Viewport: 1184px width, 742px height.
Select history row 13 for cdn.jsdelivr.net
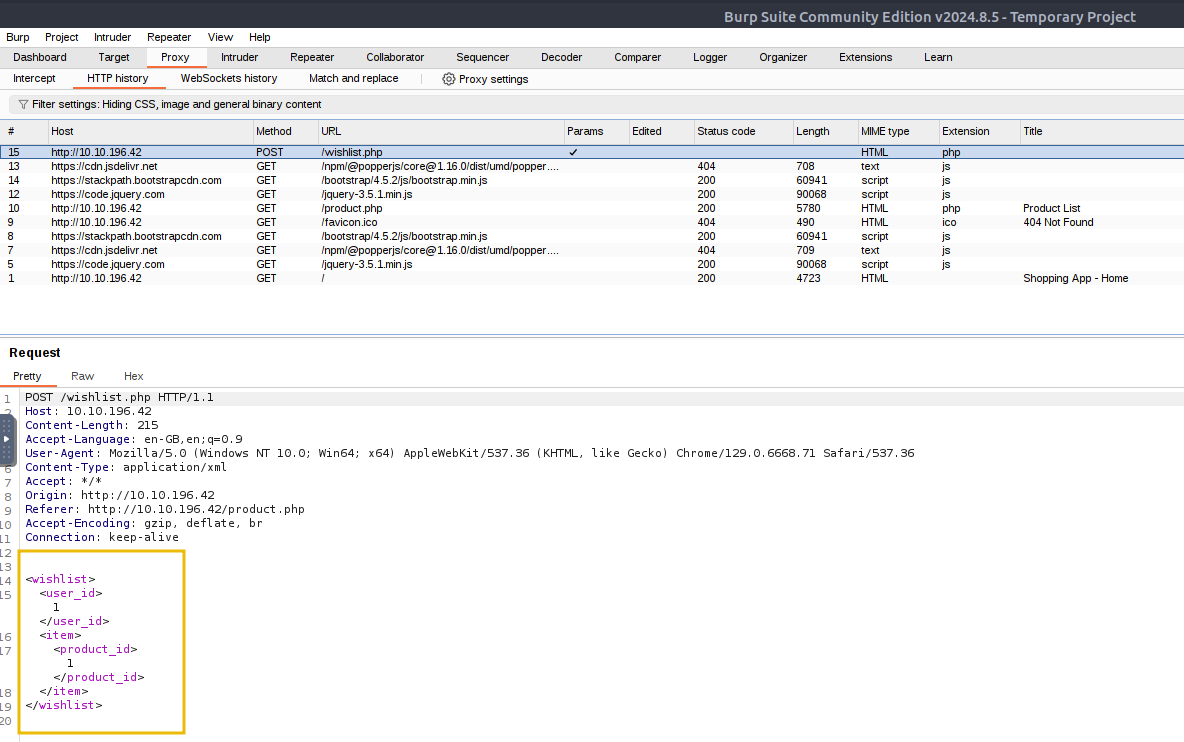(x=592, y=166)
